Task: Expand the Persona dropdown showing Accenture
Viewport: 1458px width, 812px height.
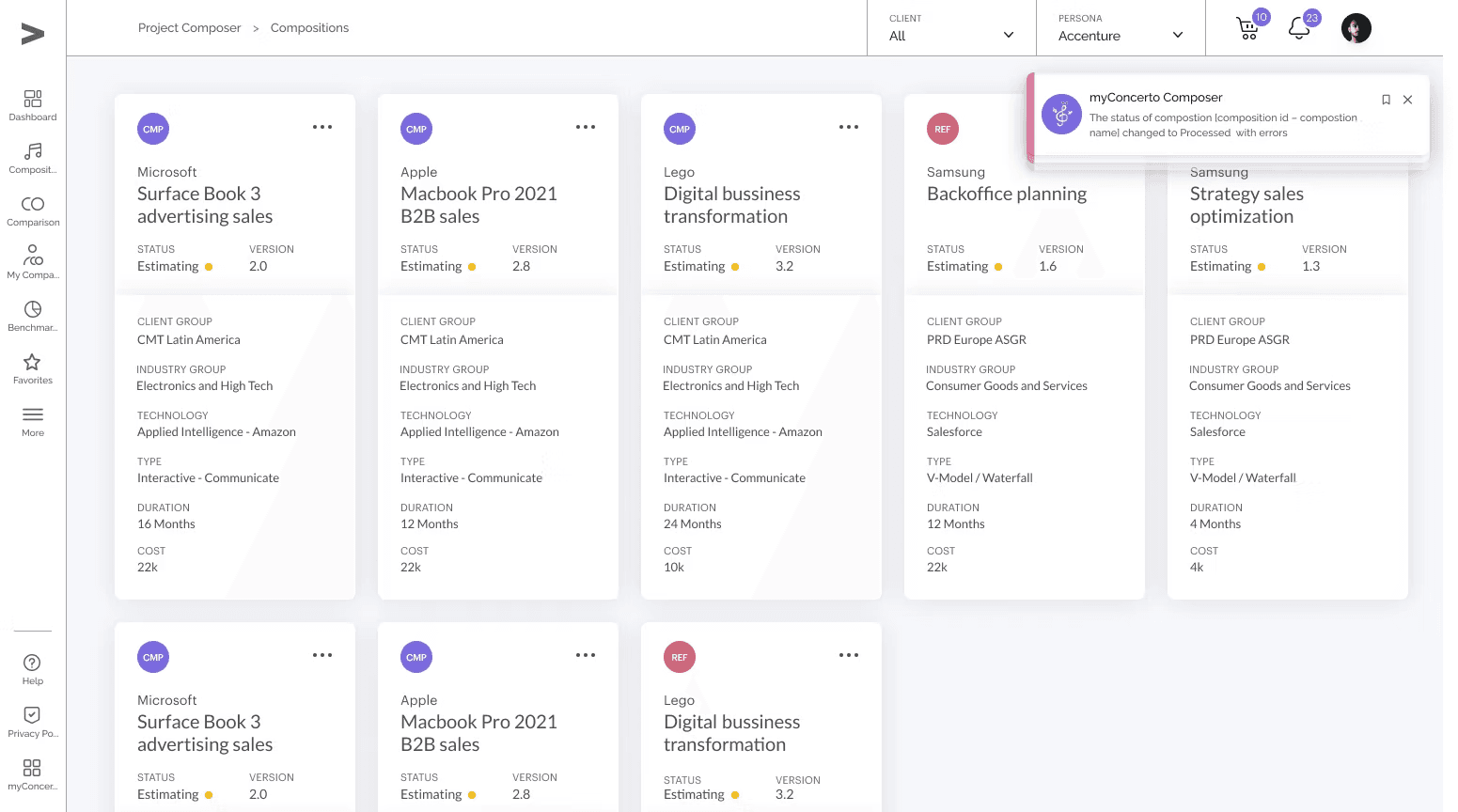Action: [x=1121, y=28]
